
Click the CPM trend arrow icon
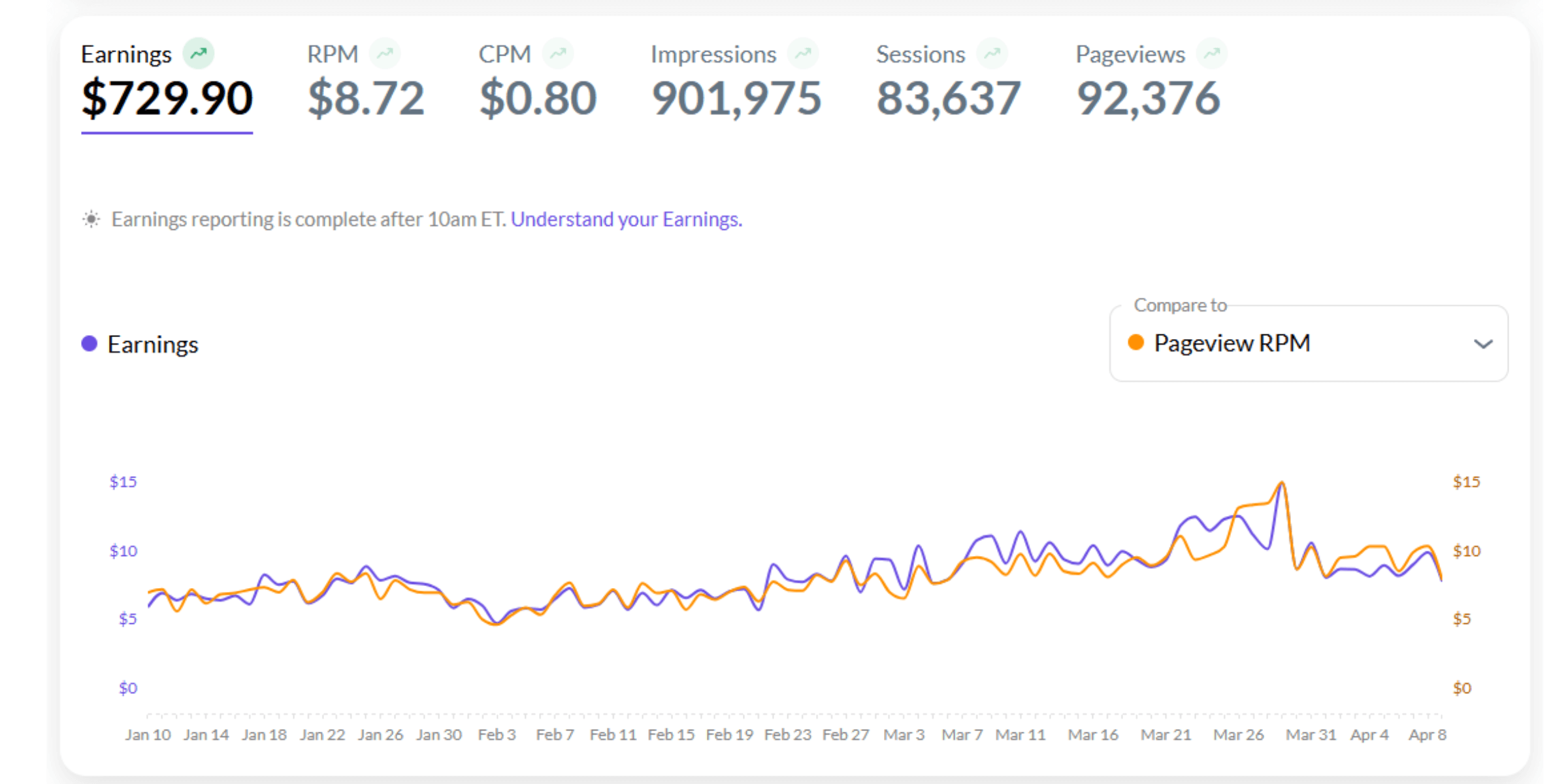558,53
